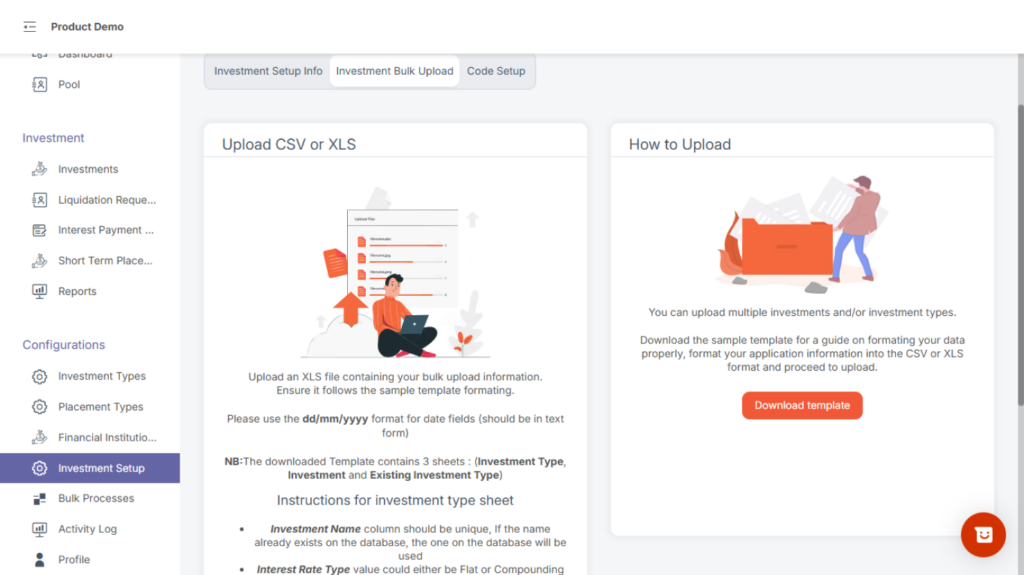Viewport: 1024px width, 575px height.
Task: Click the Profile person icon
Action: [40, 560]
